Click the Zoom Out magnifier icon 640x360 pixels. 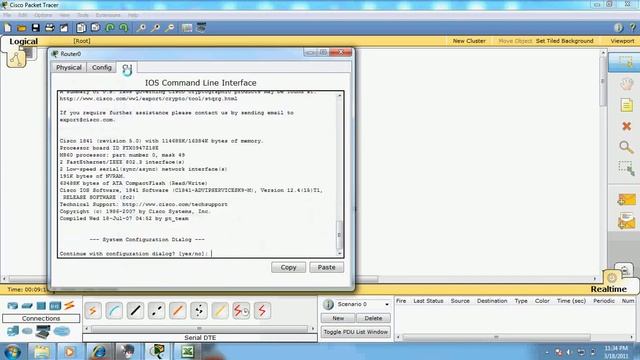[169, 28]
